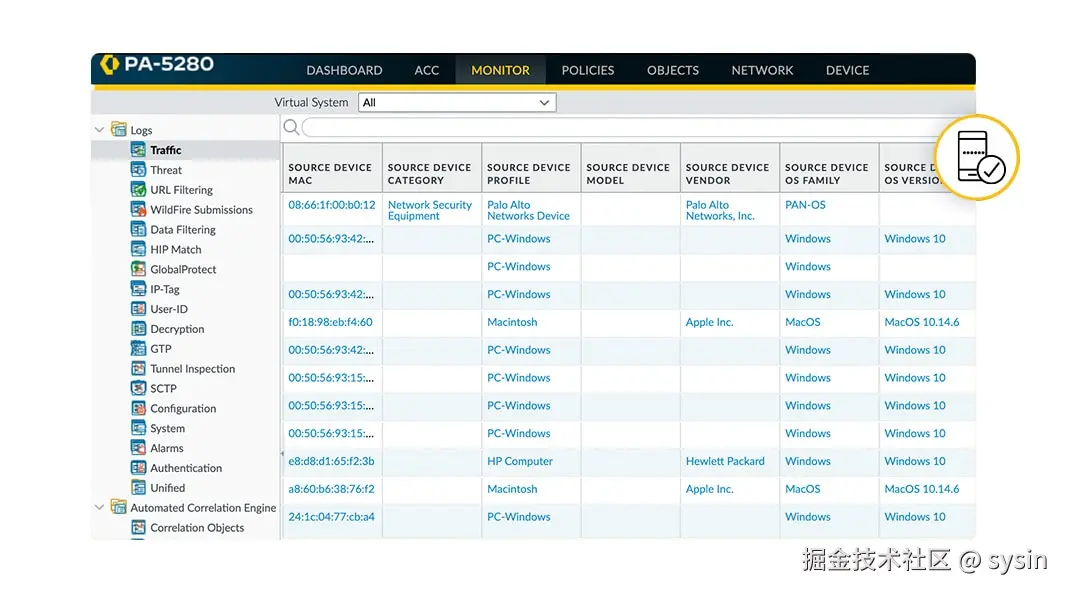The height and width of the screenshot is (593, 1067).
Task: Click the Tunnel Inspection icon
Action: (138, 368)
